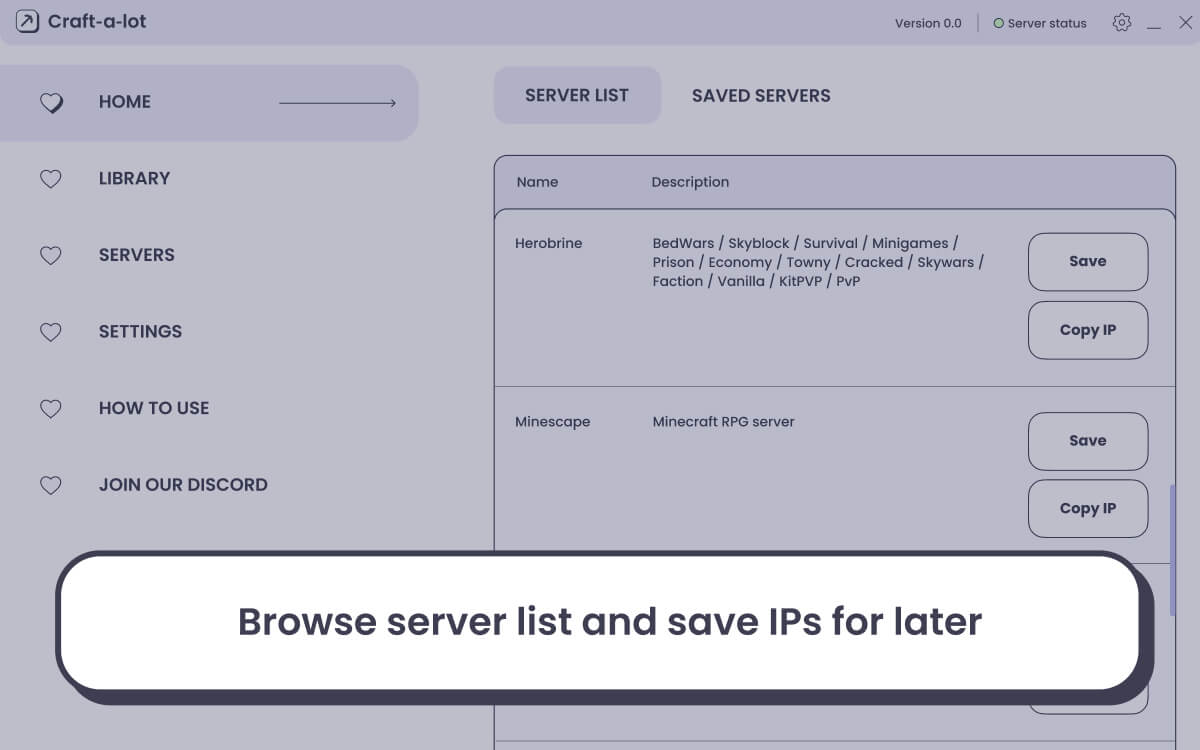Copy the Herobrine server IP

click(1088, 330)
